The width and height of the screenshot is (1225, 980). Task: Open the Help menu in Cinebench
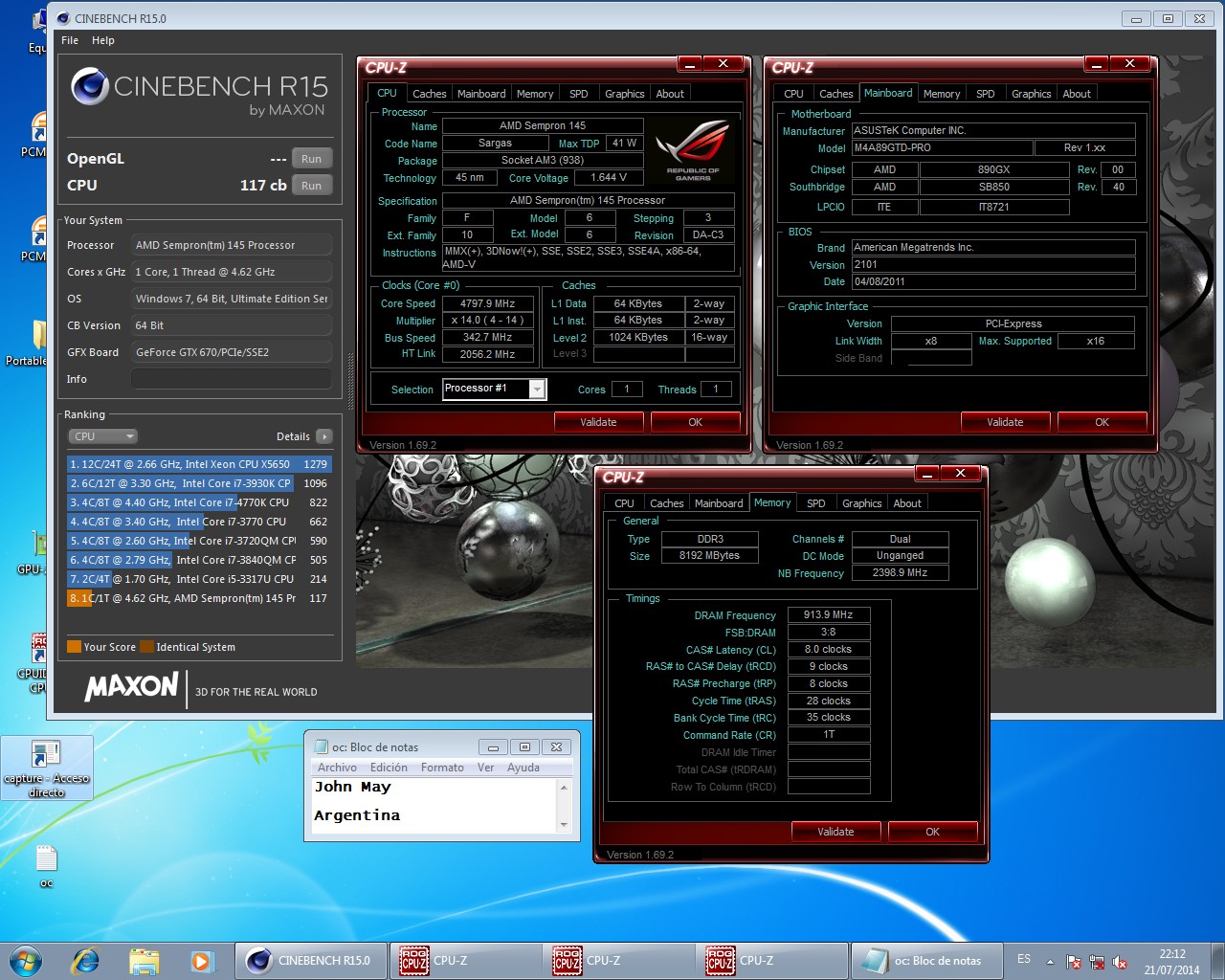tap(103, 40)
